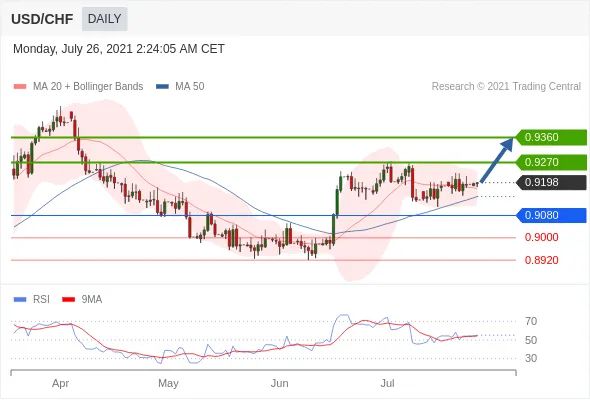This screenshot has width=590, height=400.
Task: Toggle the RSI legend label
Action: [41, 300]
